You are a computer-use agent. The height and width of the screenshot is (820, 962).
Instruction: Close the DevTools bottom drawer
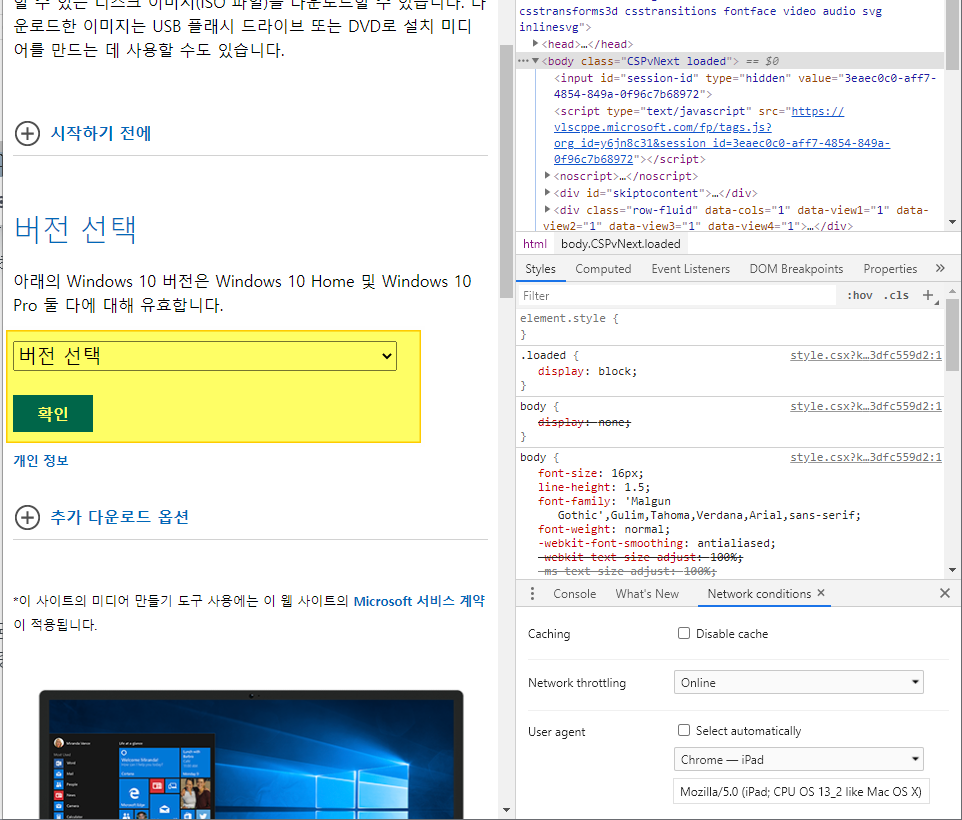click(x=945, y=593)
